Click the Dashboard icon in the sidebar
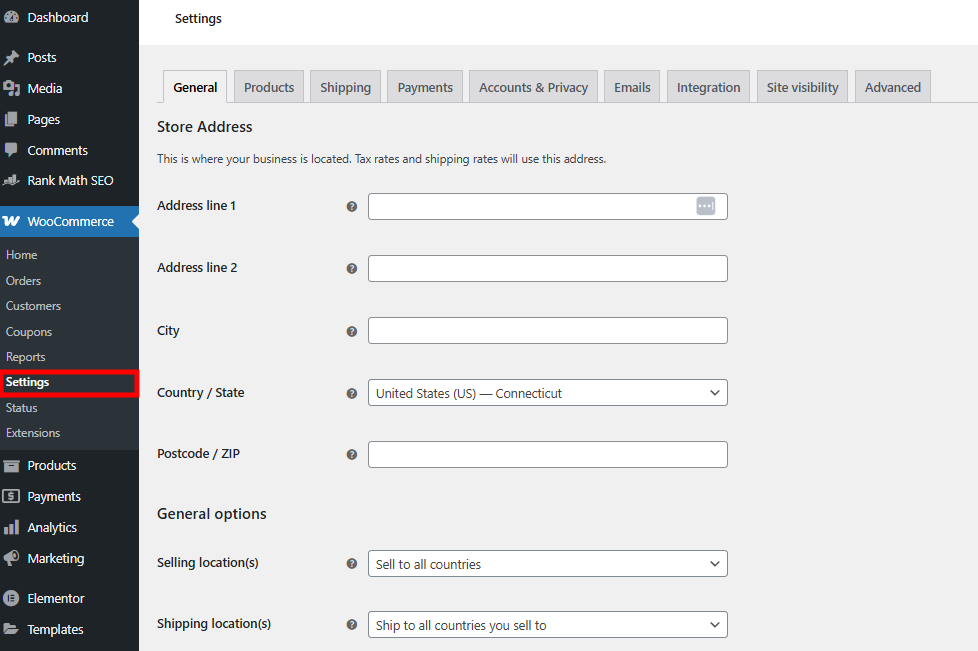The image size is (978, 651). click(x=14, y=17)
